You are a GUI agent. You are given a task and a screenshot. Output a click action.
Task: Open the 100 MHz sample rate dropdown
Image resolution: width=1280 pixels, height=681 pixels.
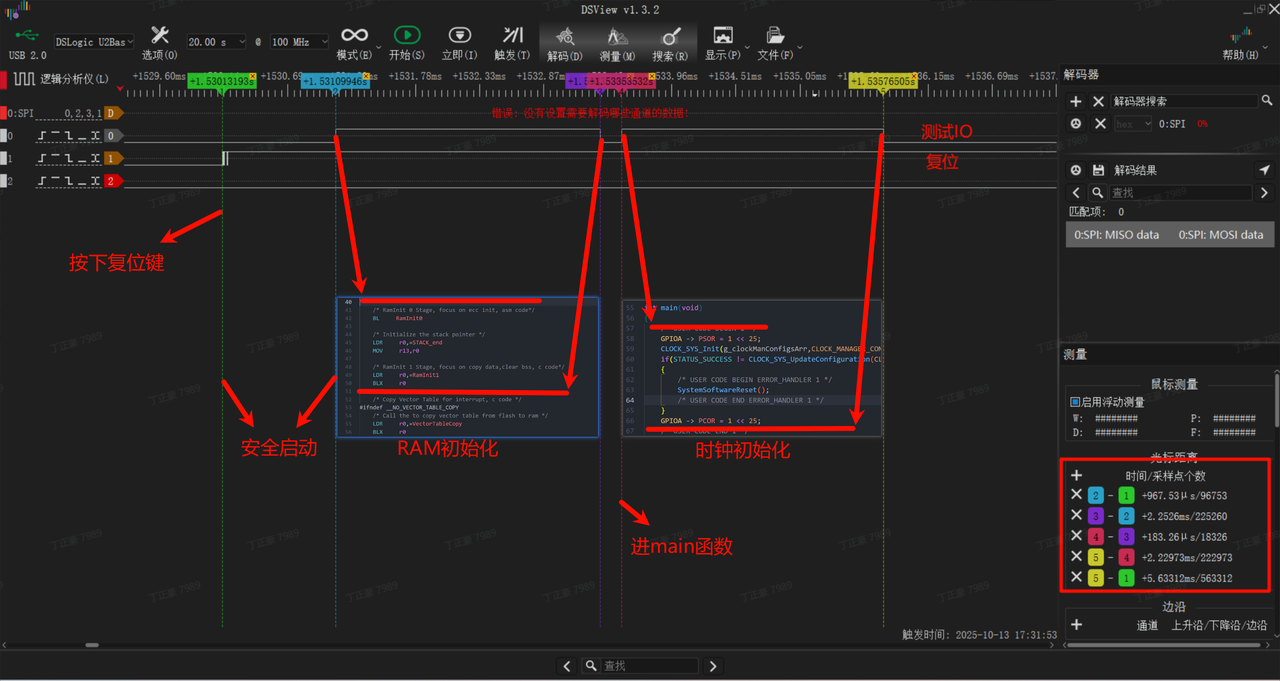point(298,42)
